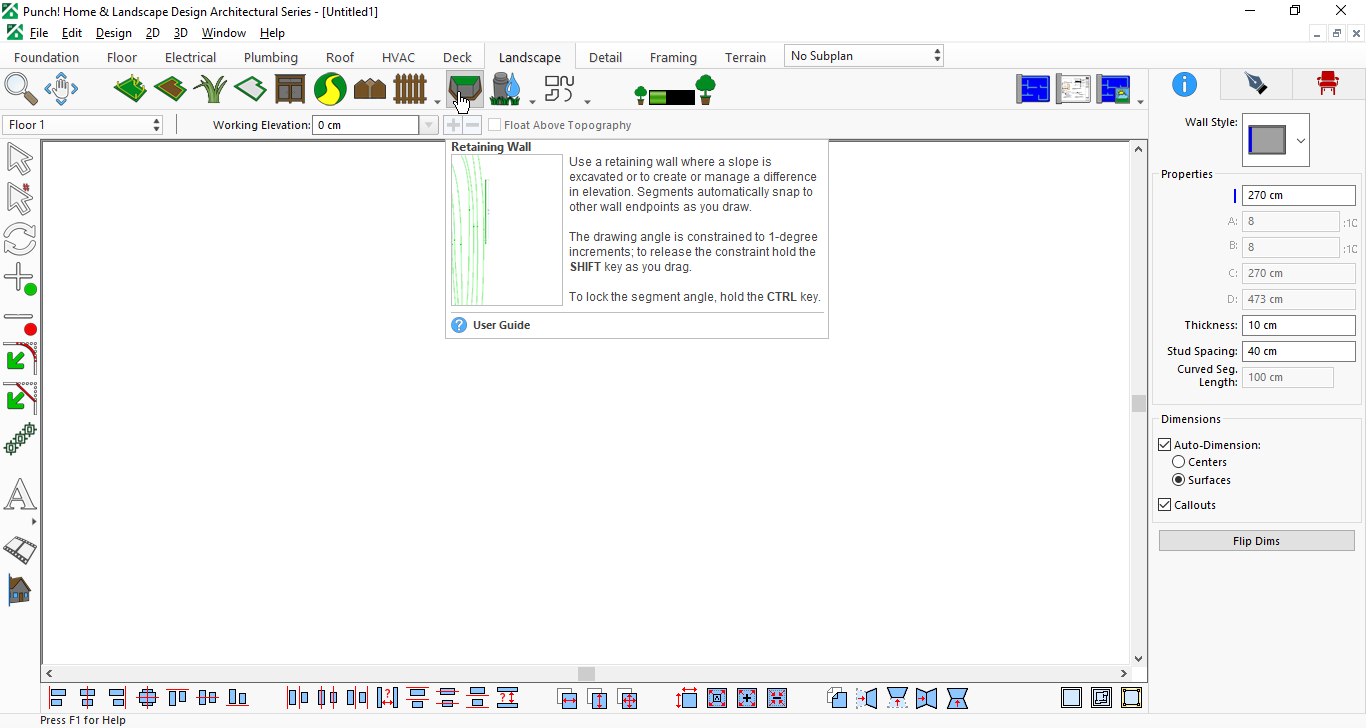
Task: Uncheck the Callouts checkbox
Action: [x=1164, y=505]
